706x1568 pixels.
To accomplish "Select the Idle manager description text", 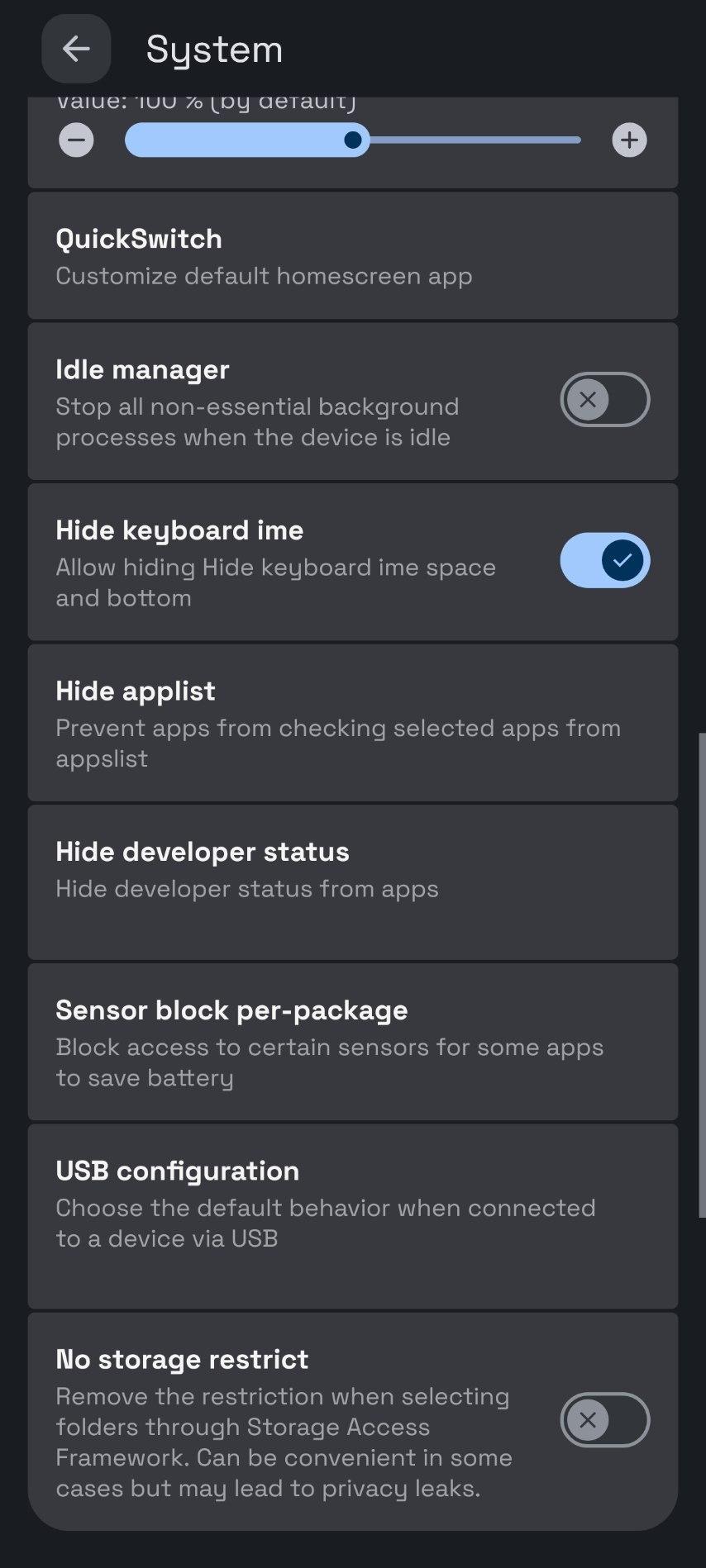I will (x=256, y=422).
